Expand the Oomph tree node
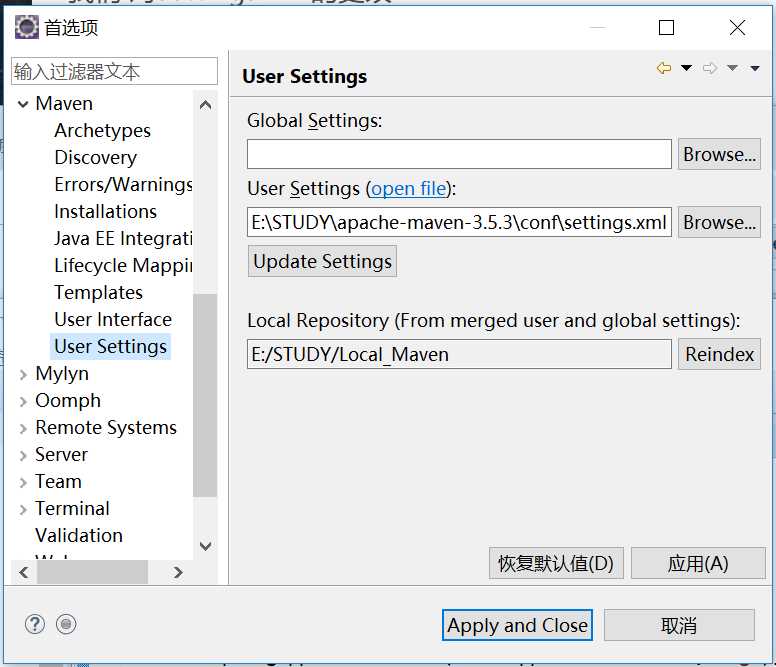776x667 pixels. tap(23, 401)
